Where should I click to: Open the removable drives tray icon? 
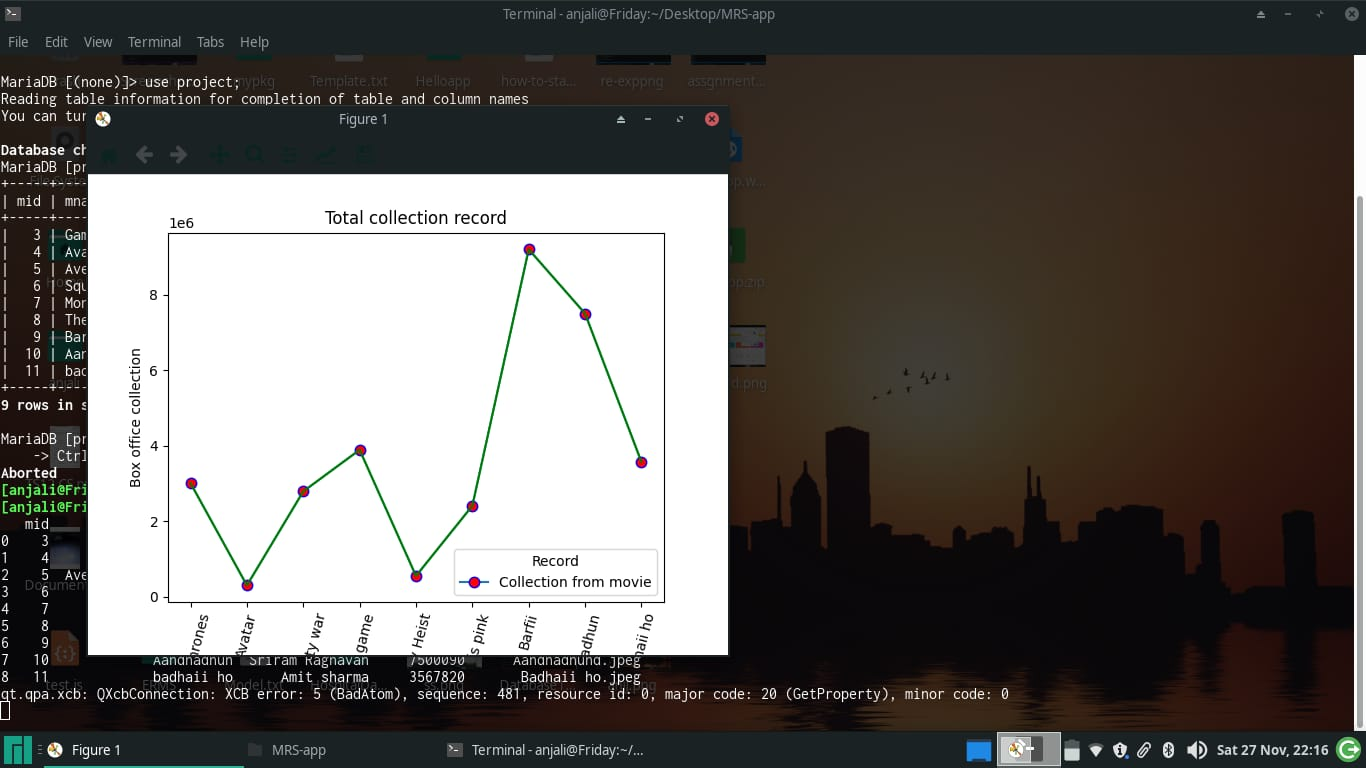1072,750
